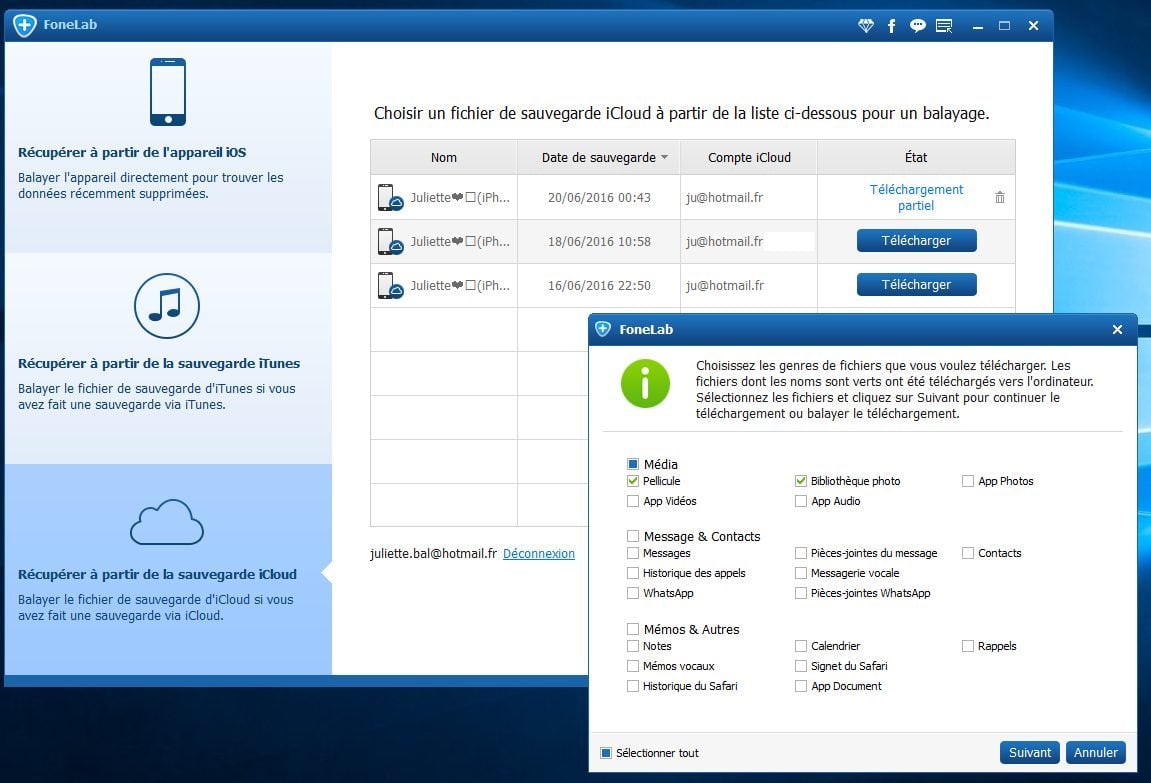Click the iCloud cloud icon in sidebar

point(167,522)
